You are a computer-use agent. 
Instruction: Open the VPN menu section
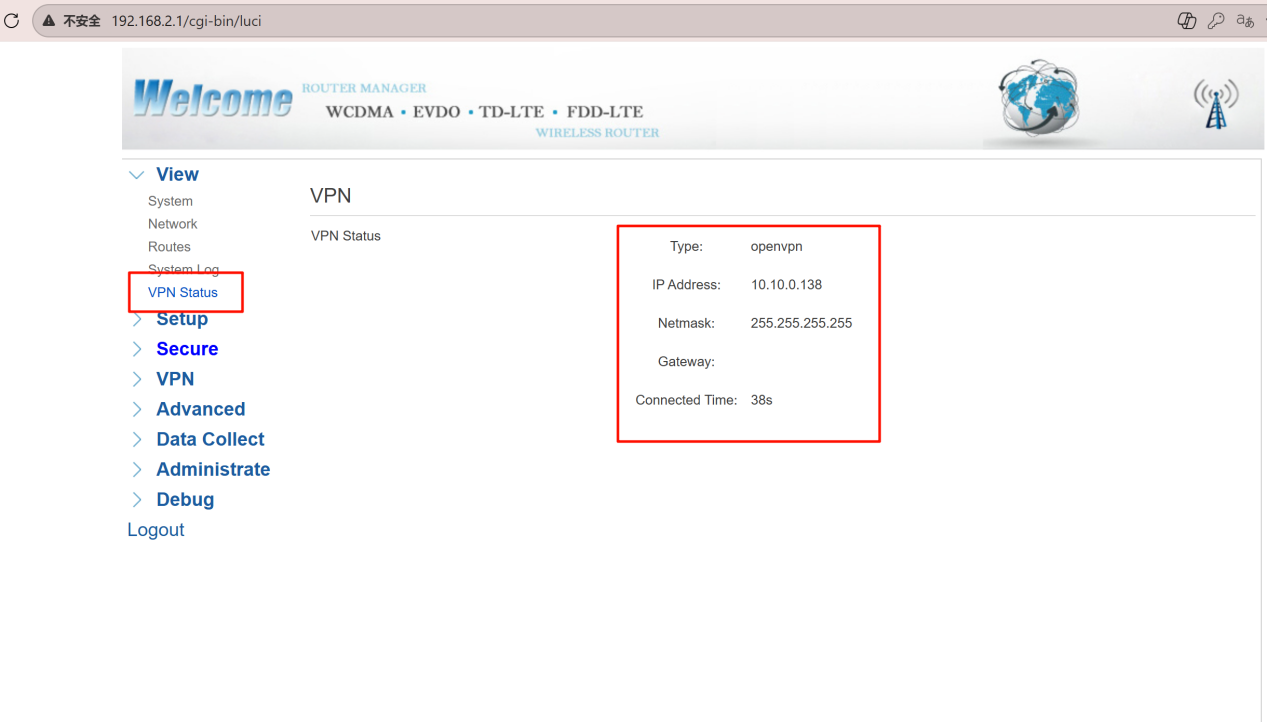(x=175, y=379)
